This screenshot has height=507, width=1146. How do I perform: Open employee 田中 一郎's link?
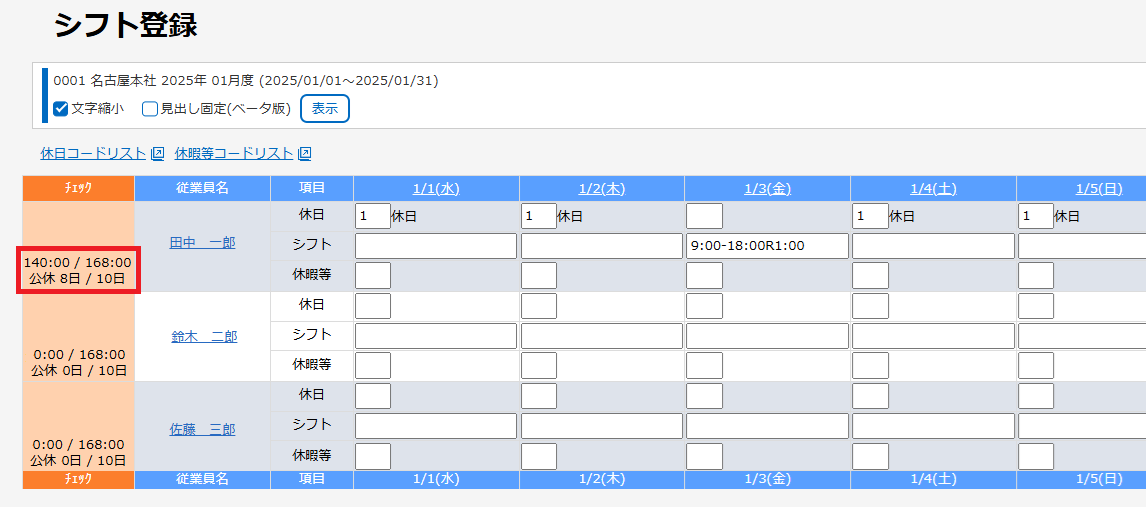[203, 243]
